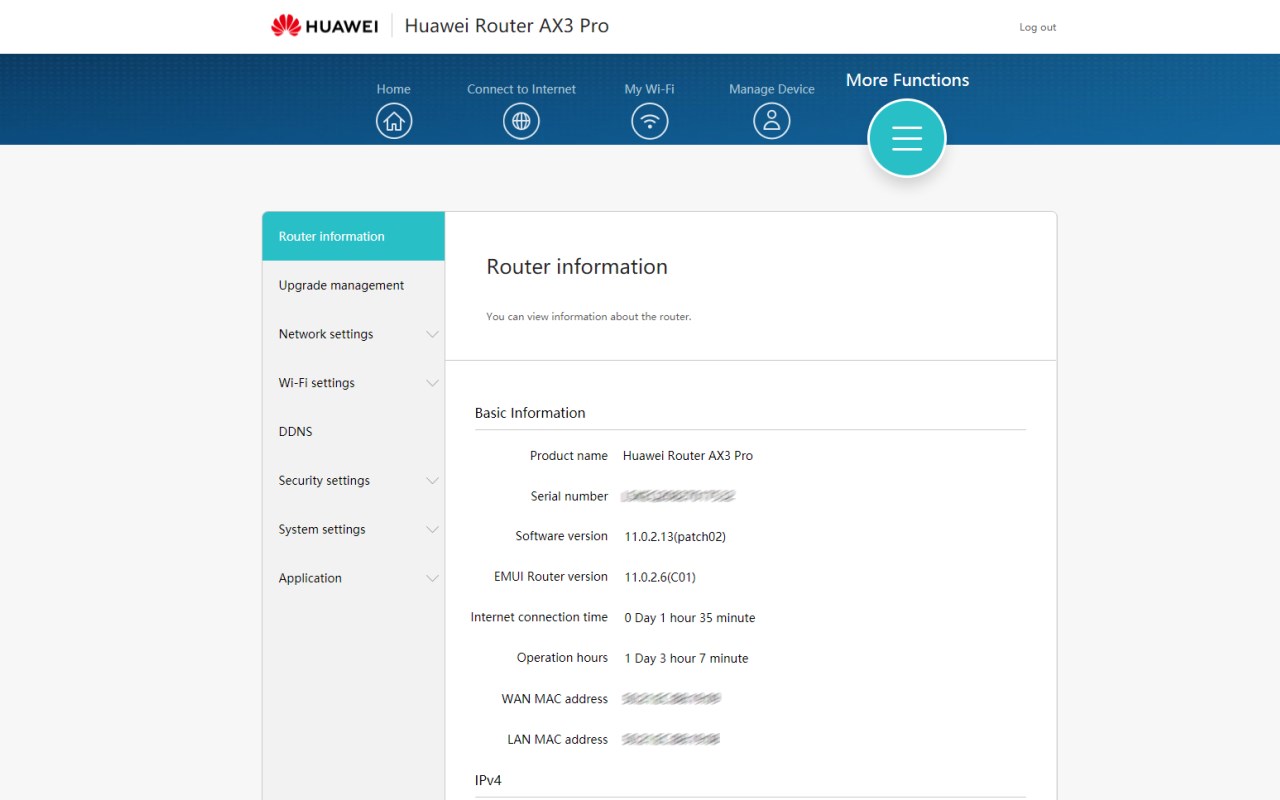Open Network settings menu label
Screen dimensions: 1280x800
326,334
